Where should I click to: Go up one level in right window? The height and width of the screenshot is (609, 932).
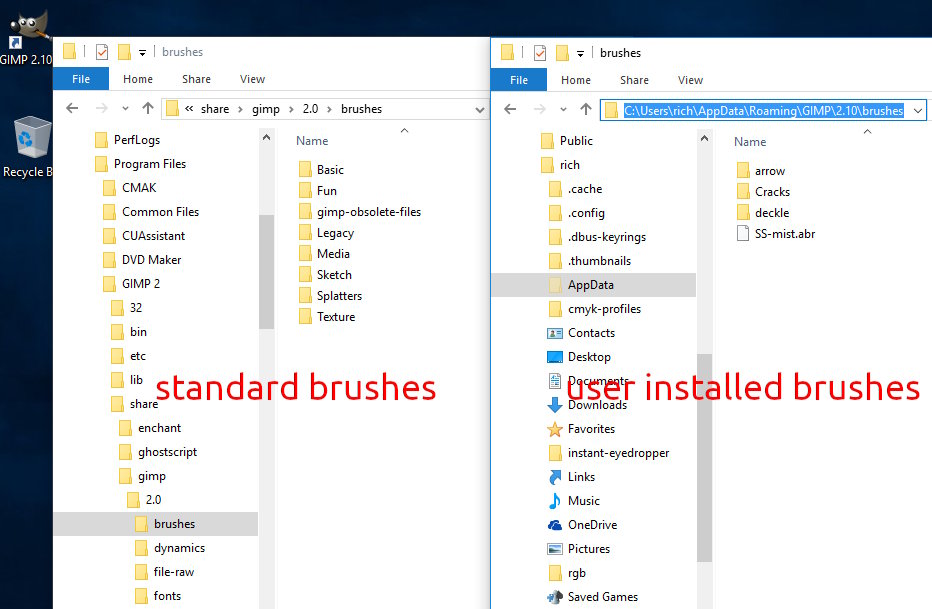(586, 109)
